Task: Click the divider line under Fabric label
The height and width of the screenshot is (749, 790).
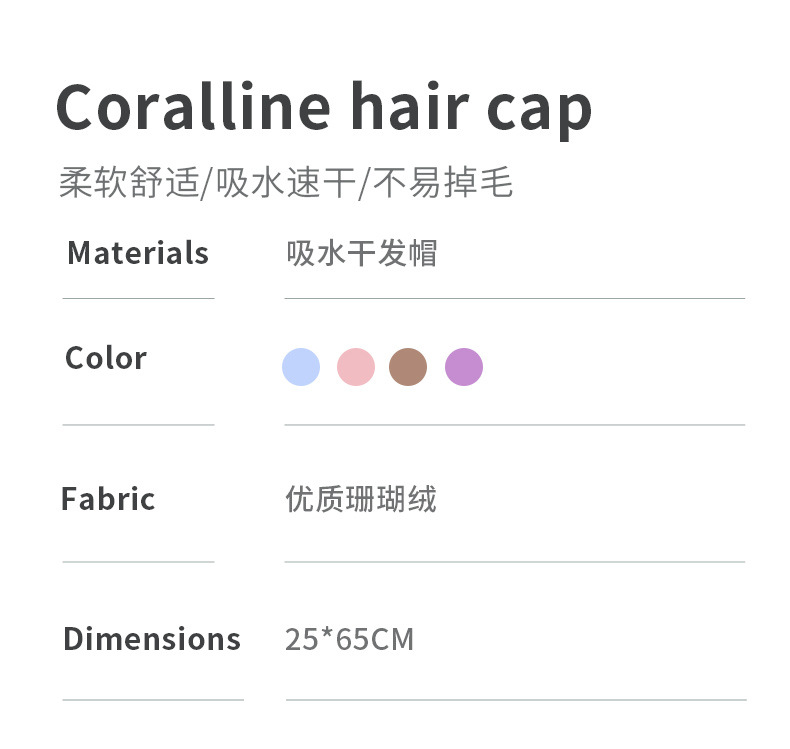Action: tap(138, 562)
